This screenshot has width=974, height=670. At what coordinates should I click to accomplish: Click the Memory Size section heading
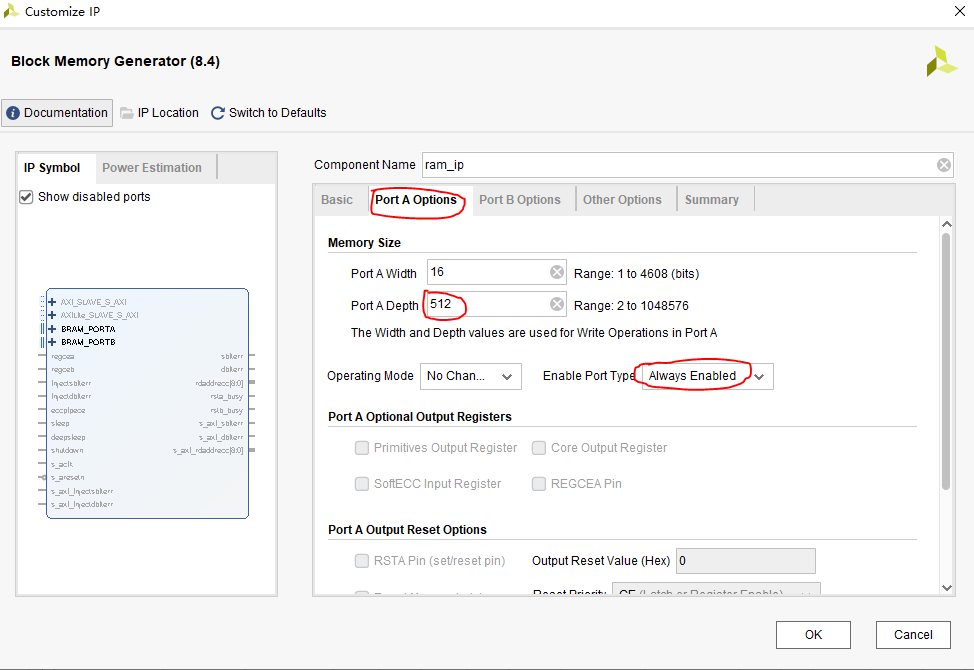[364, 243]
